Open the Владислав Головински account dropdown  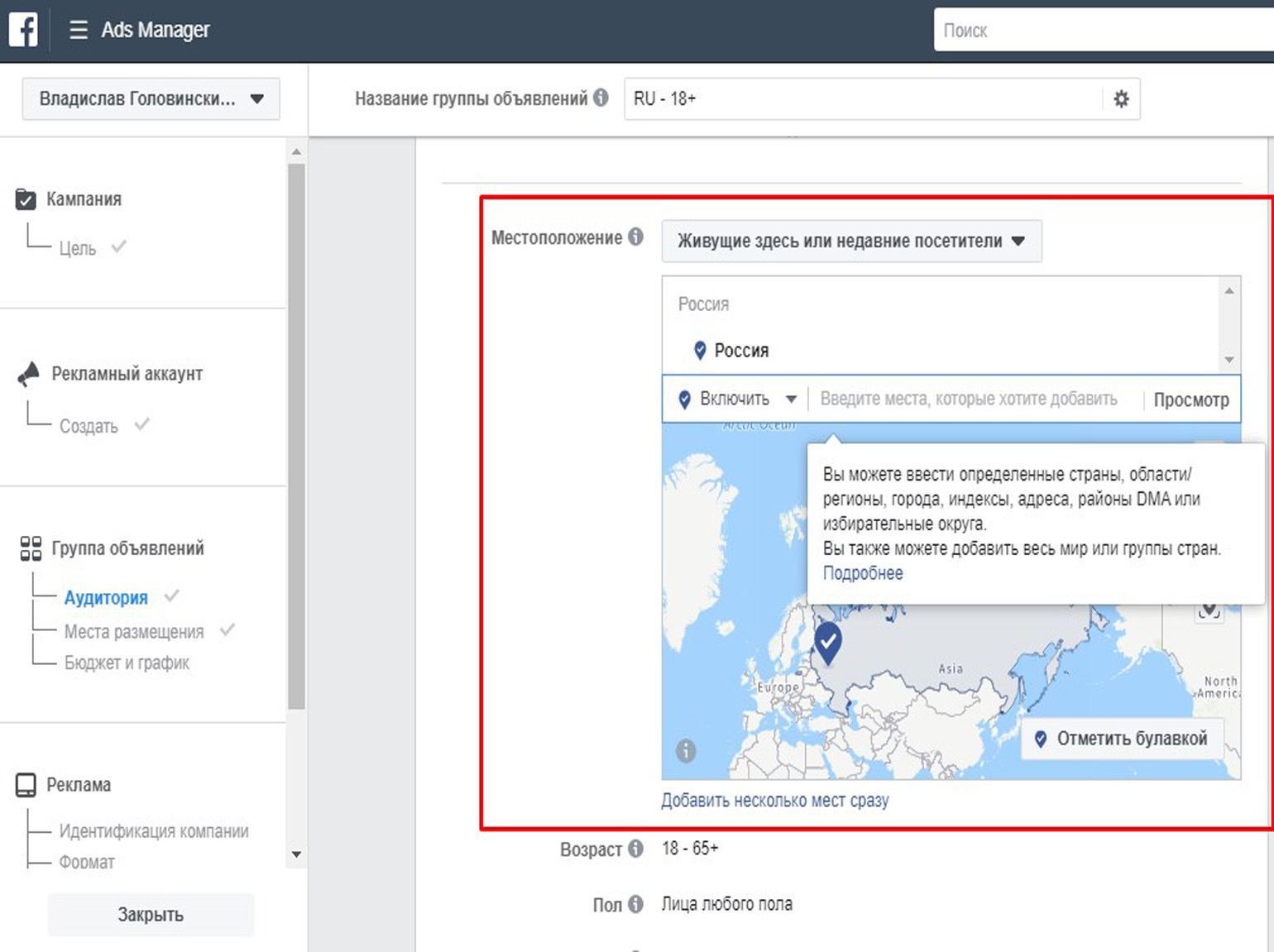click(151, 98)
